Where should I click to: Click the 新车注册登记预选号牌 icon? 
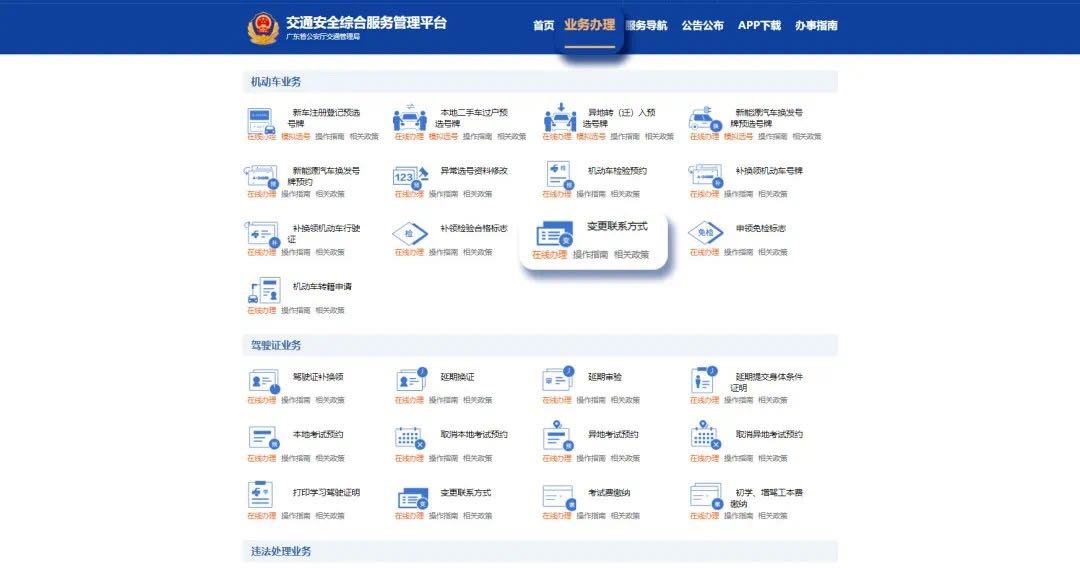(x=262, y=120)
